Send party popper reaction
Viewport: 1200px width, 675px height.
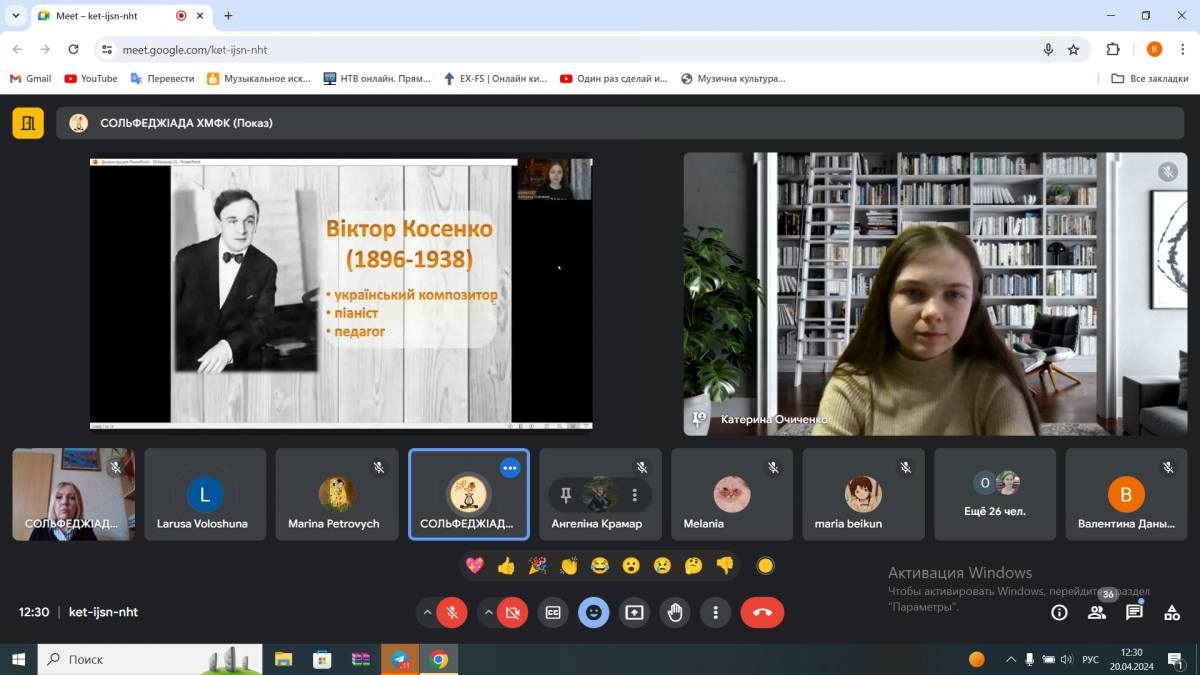click(537, 565)
